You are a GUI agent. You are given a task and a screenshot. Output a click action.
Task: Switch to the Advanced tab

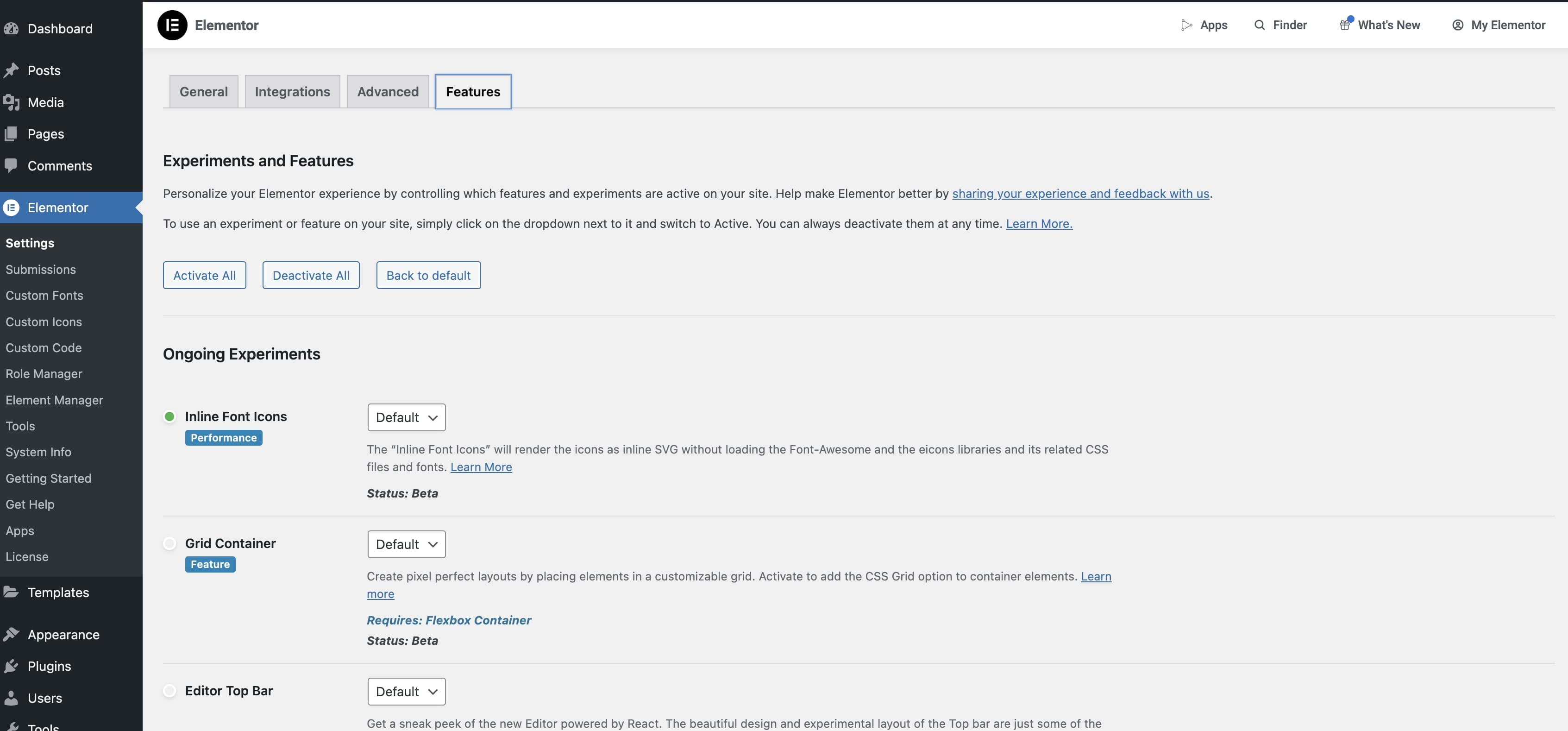click(x=388, y=91)
